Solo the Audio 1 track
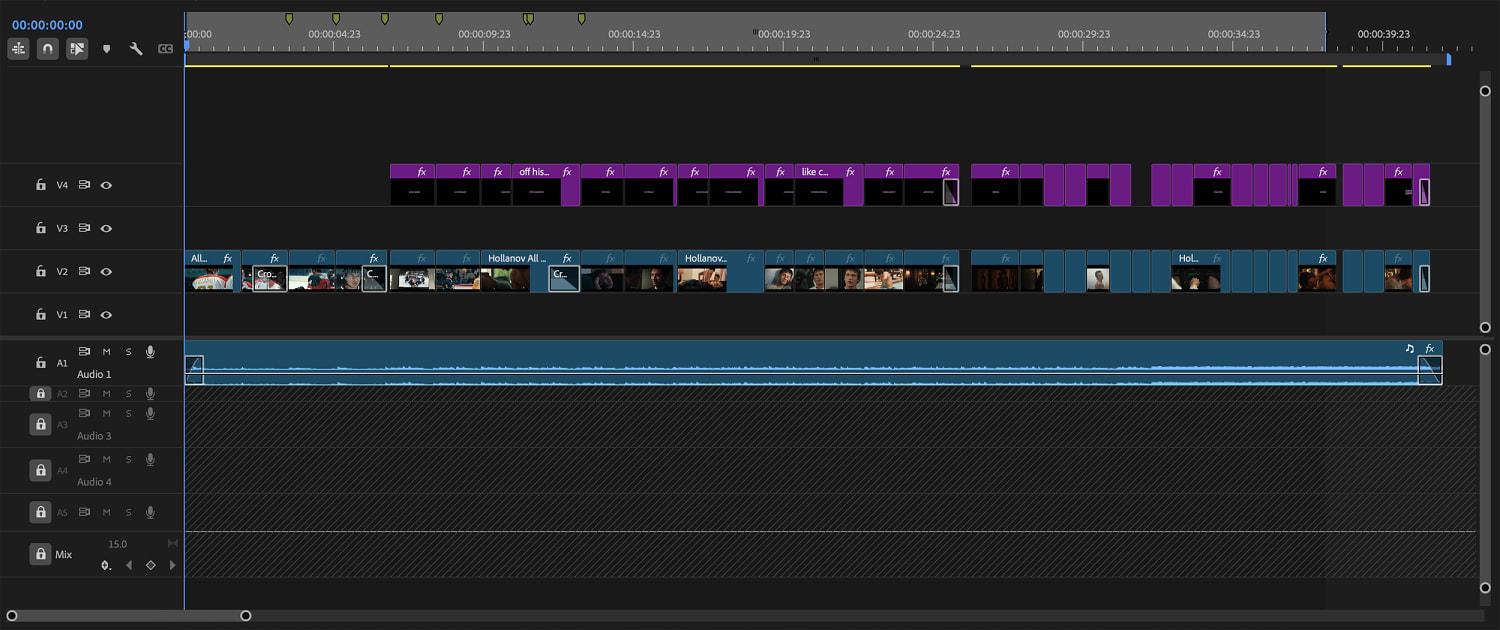Image resolution: width=1500 pixels, height=630 pixels. click(x=128, y=352)
